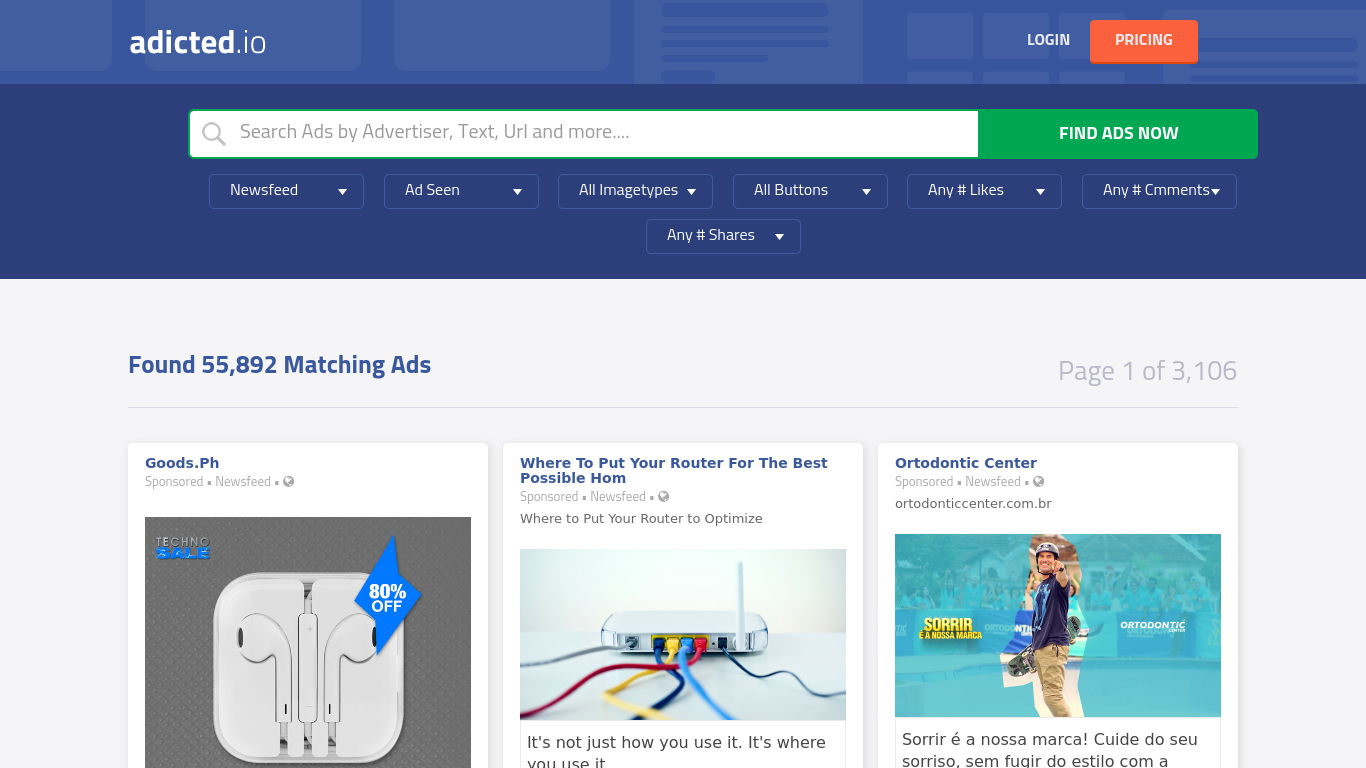
Task: Open the Any # Shares dropdown
Action: (x=723, y=236)
